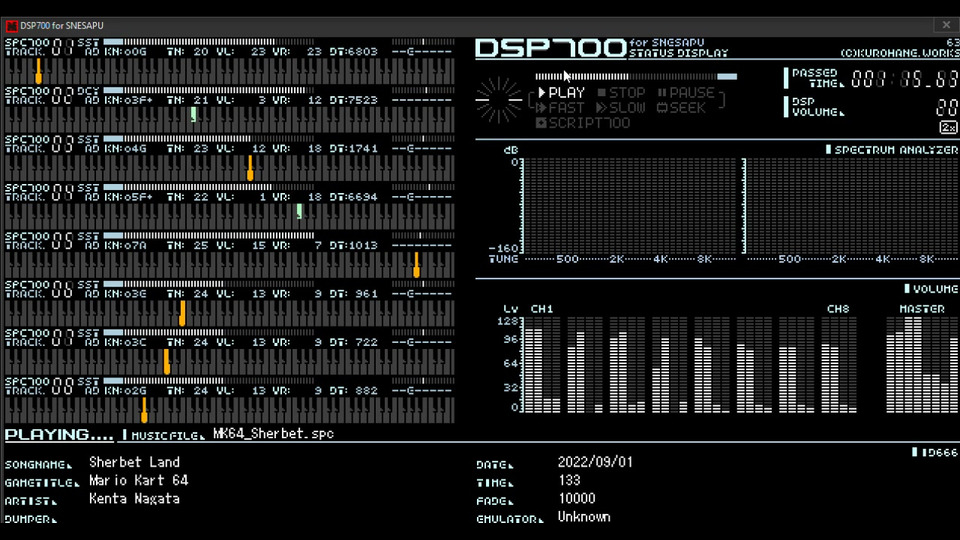Click the left spectrum analyzer graph
The image size is (960, 540).
click(629, 206)
